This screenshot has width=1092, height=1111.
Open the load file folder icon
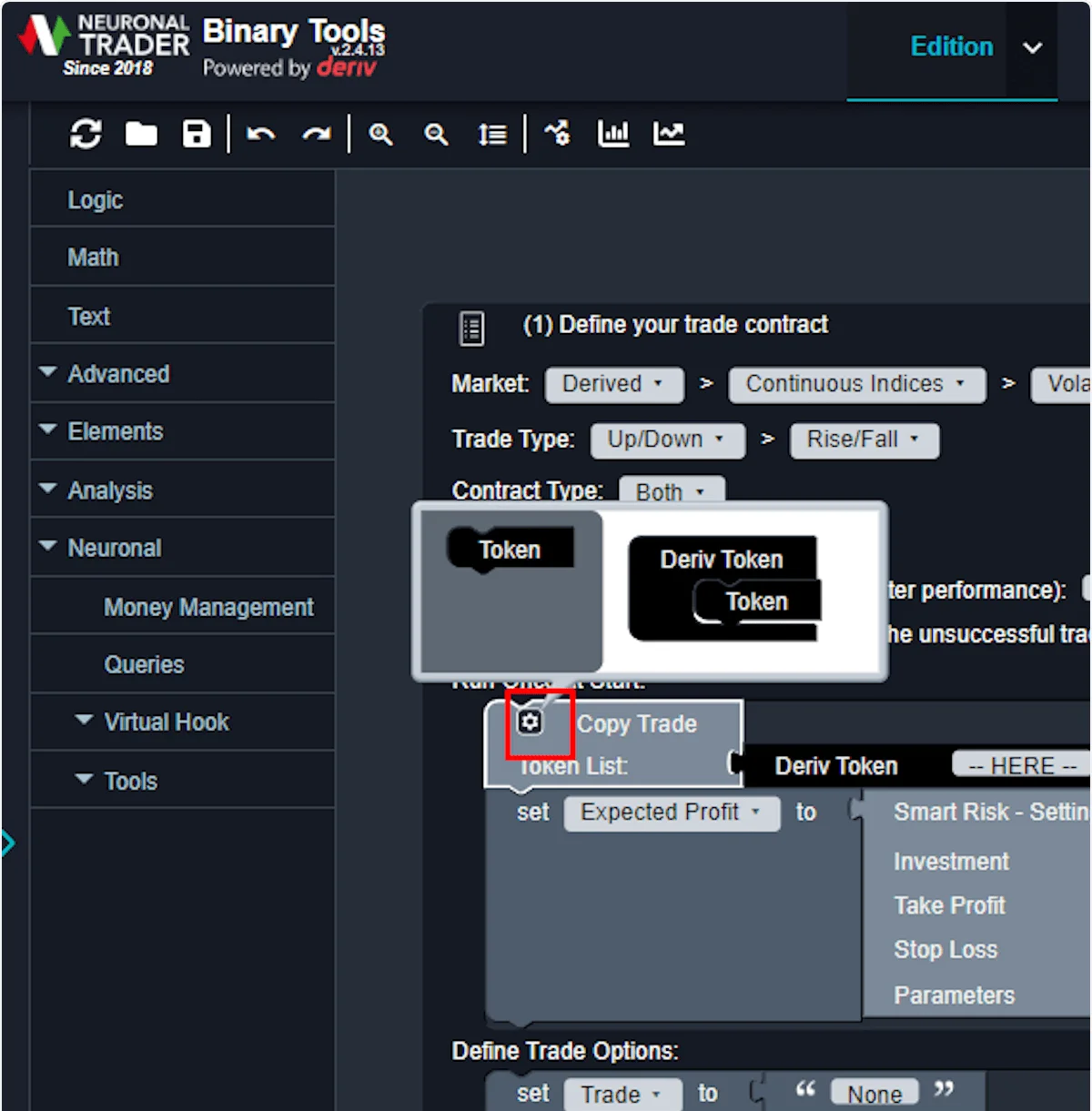pos(141,135)
